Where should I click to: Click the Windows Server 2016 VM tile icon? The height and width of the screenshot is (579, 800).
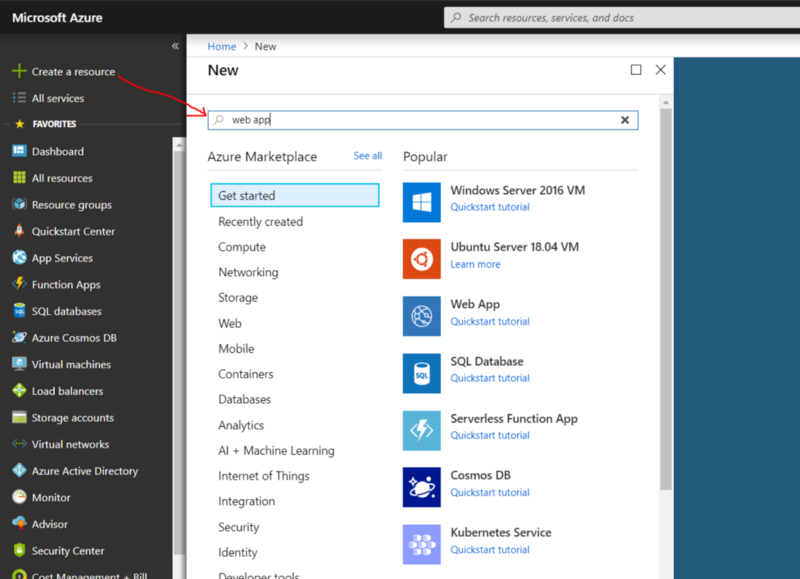pos(421,203)
